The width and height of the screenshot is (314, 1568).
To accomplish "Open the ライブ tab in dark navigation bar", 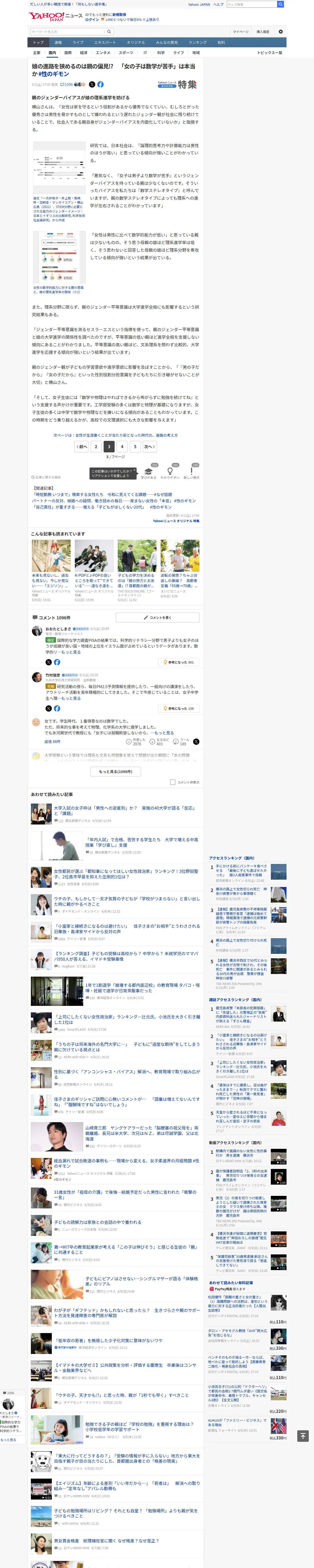I will (x=78, y=43).
